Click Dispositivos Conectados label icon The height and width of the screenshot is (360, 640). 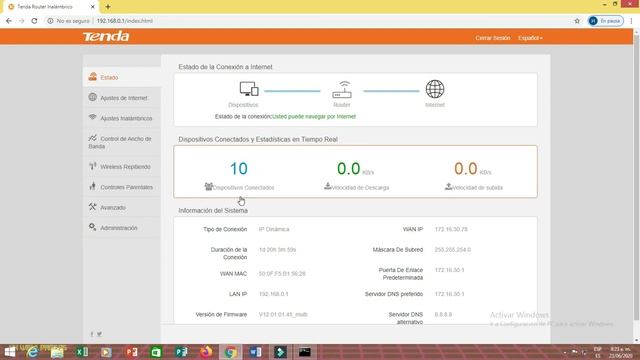click(209, 187)
